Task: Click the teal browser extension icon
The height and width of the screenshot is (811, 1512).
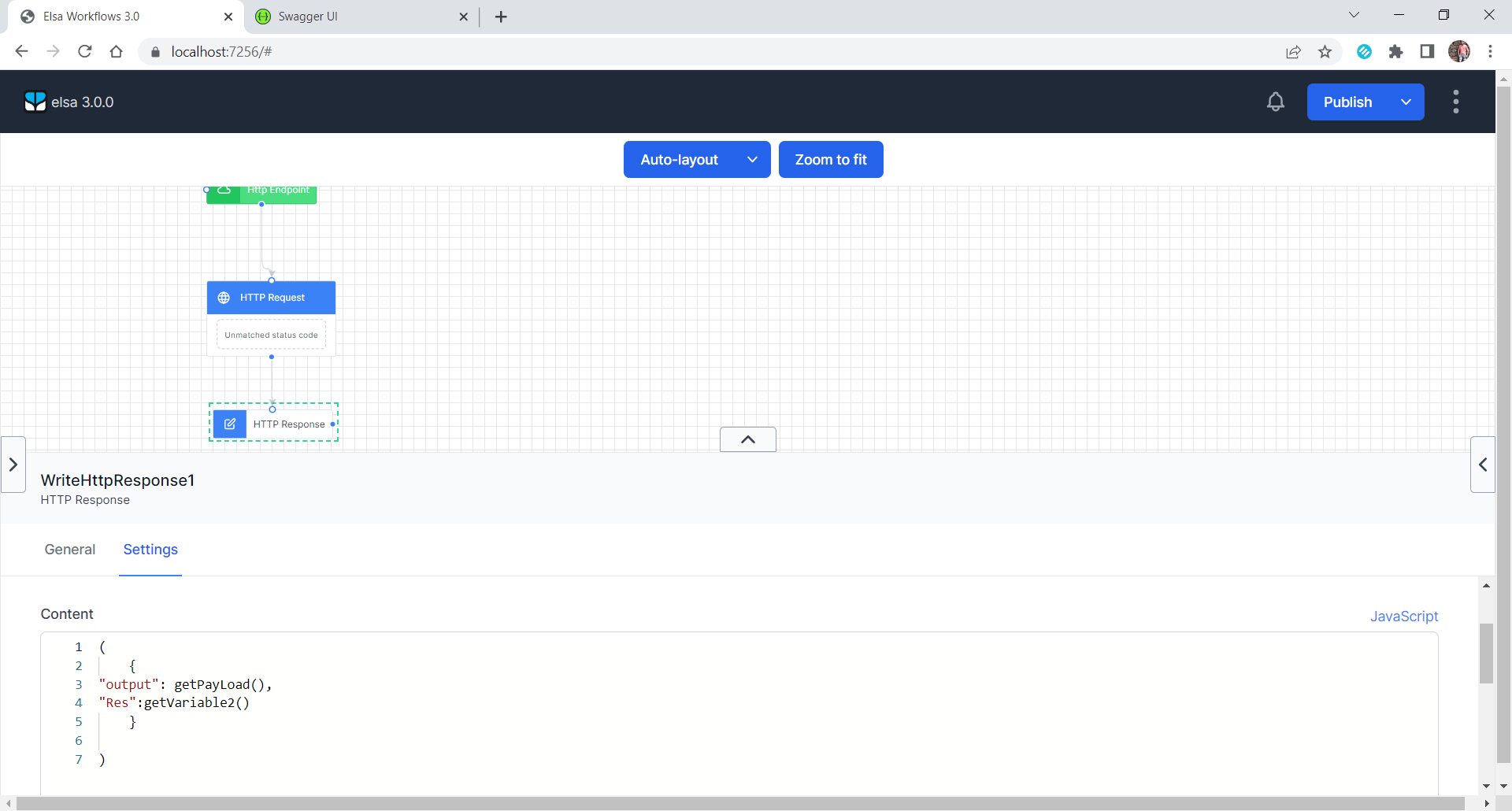Action: click(x=1365, y=52)
